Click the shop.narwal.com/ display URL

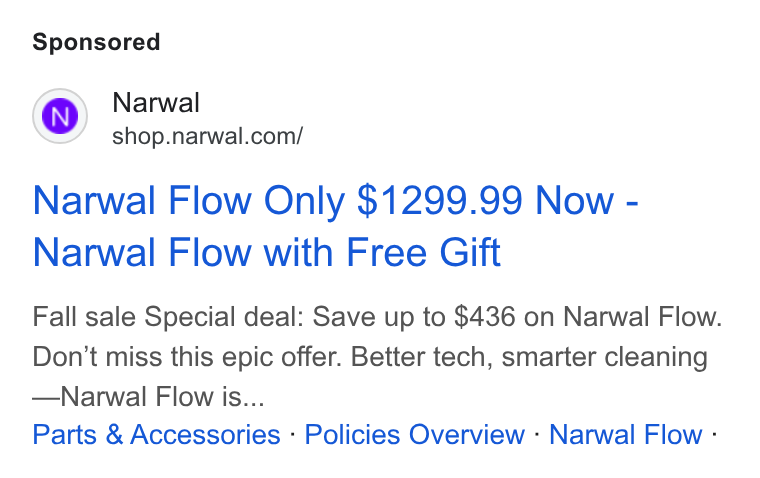coord(207,136)
